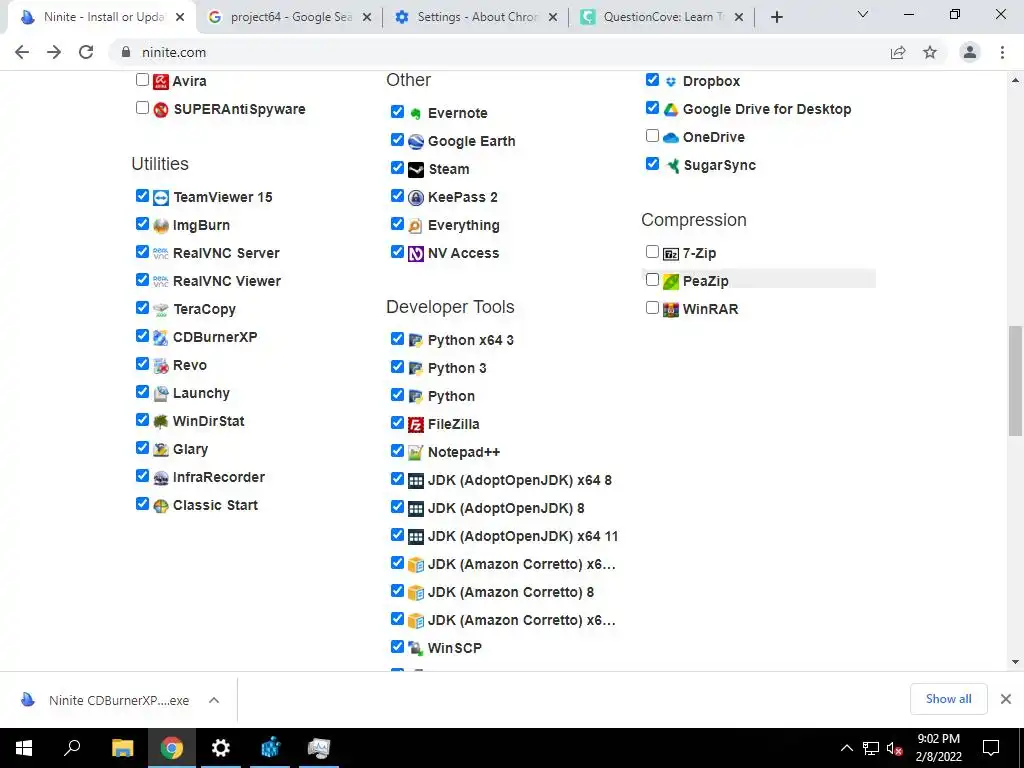This screenshot has width=1024, height=768.
Task: Open the share this page icon
Action: tap(898, 52)
